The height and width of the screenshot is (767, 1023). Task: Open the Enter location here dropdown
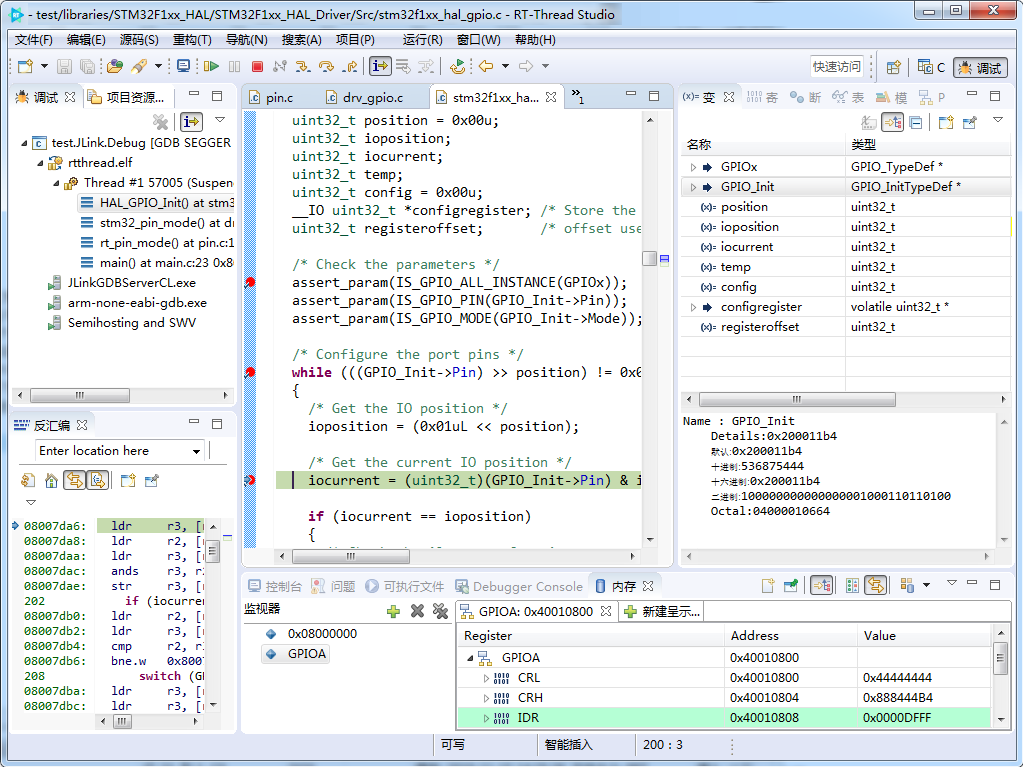click(x=196, y=451)
